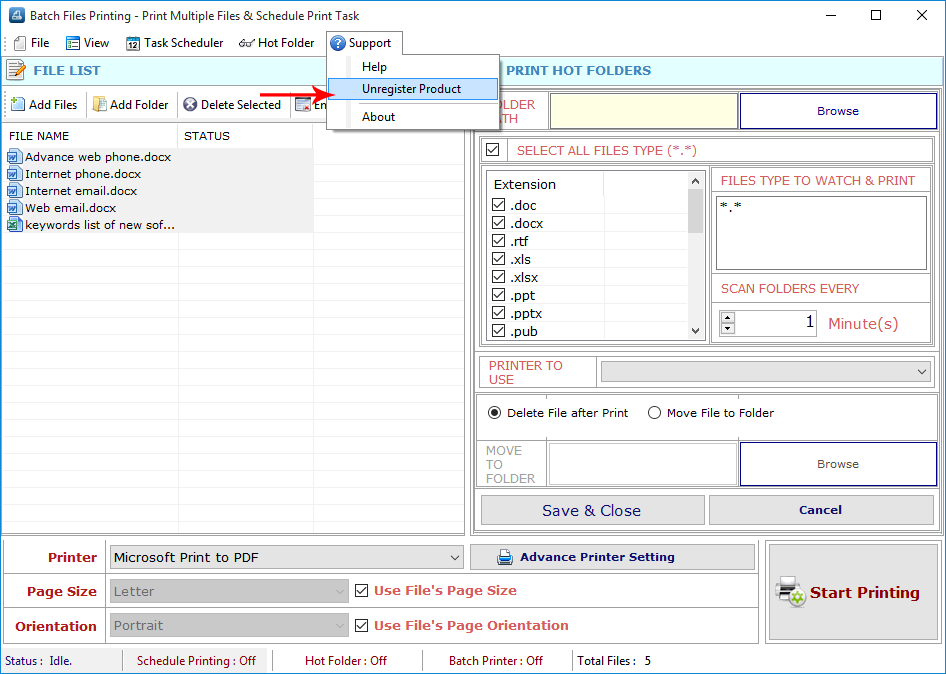Click the Save & Close button
The width and height of the screenshot is (946, 674).
592,510
